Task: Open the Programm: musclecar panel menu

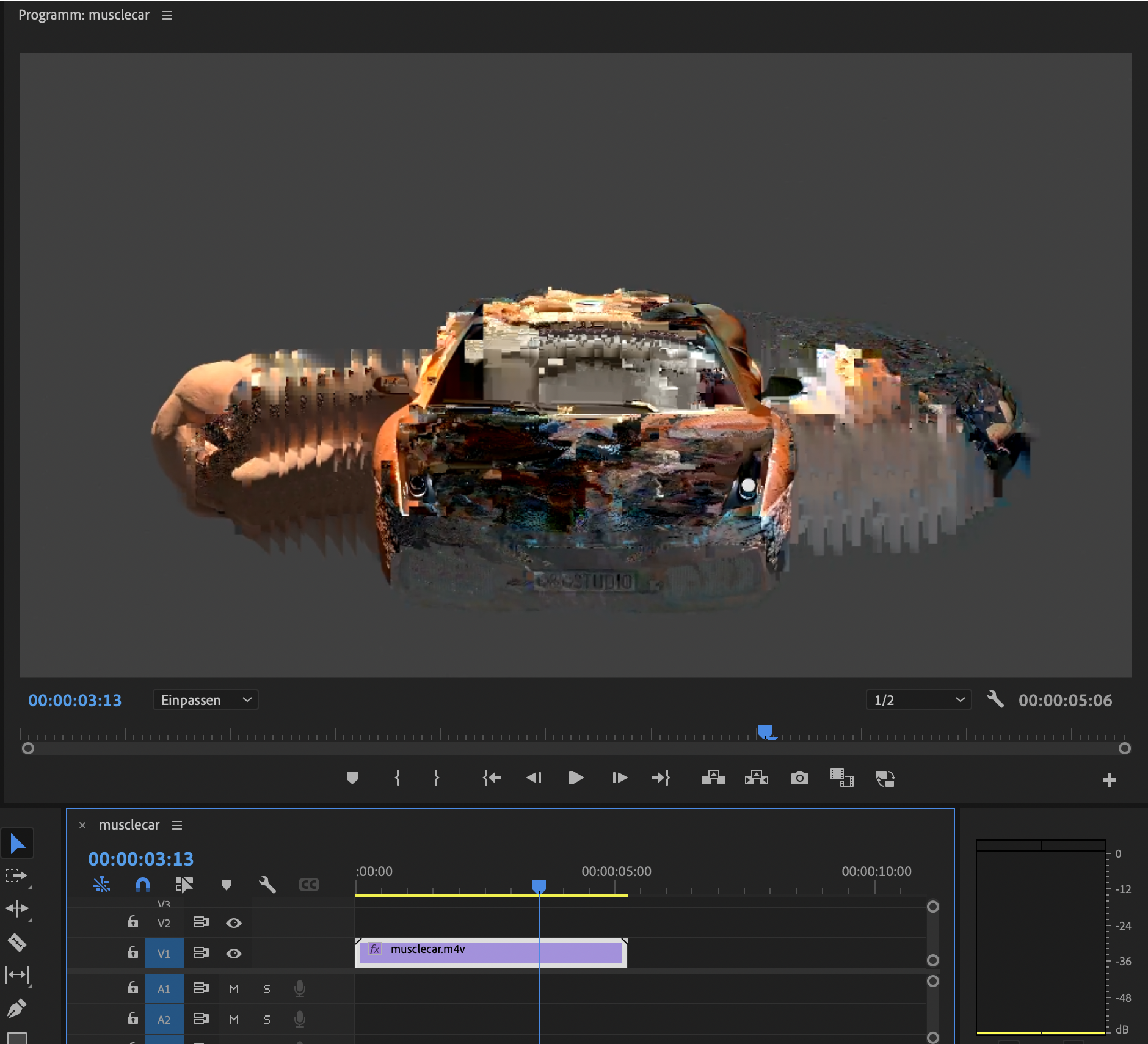Action: pos(167,15)
